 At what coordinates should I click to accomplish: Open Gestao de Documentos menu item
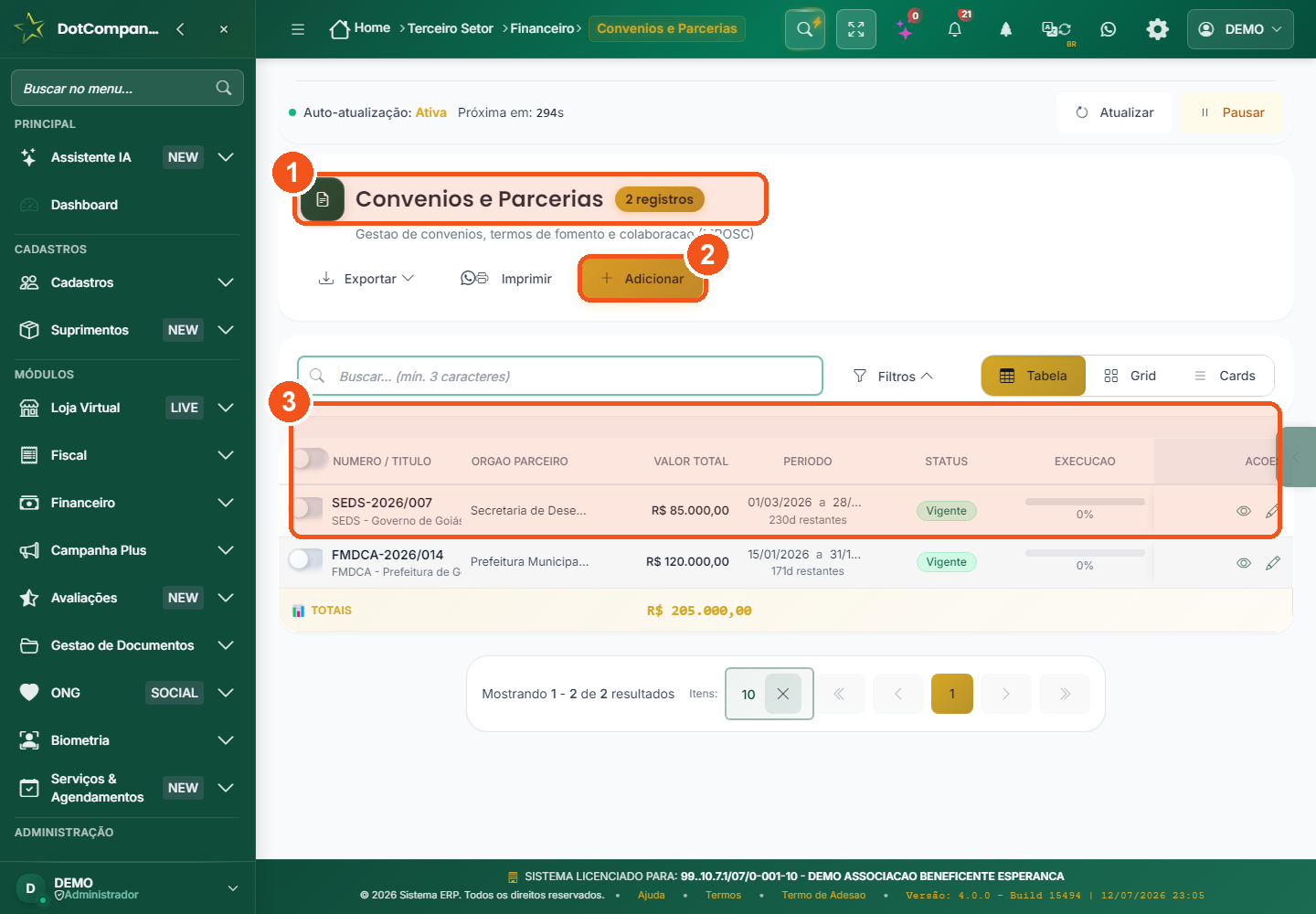[127, 645]
